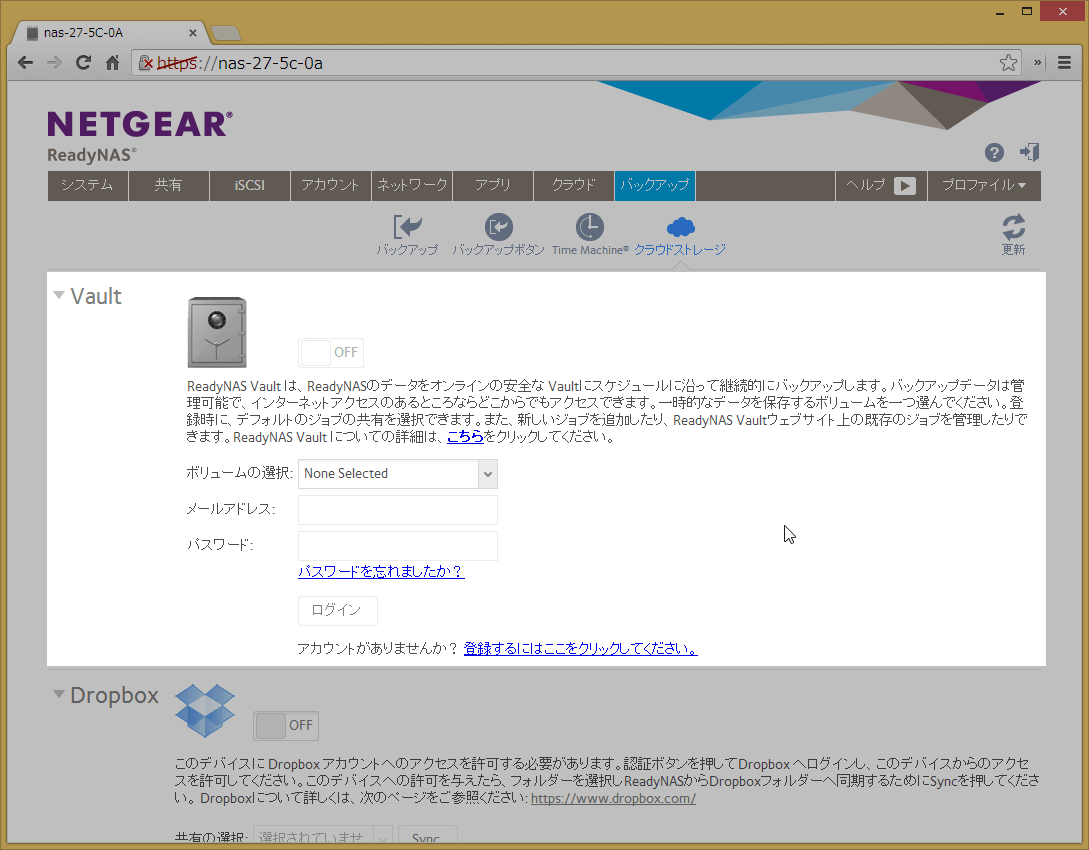Open the バックアップボタン (Backup Button) icon
Image resolution: width=1089 pixels, height=850 pixels.
(x=498, y=228)
